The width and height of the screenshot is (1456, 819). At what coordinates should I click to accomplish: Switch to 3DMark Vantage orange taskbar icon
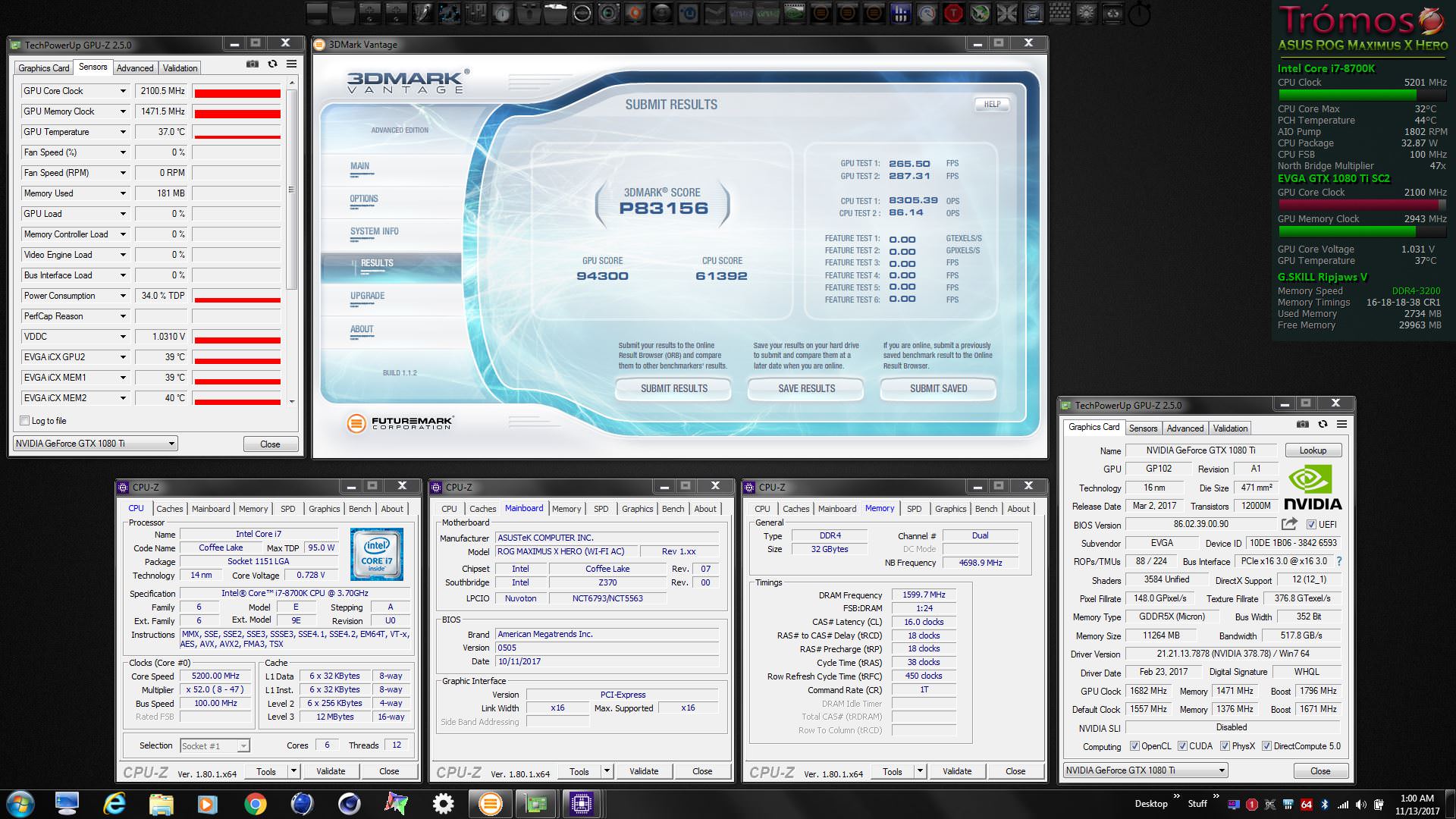[x=490, y=804]
